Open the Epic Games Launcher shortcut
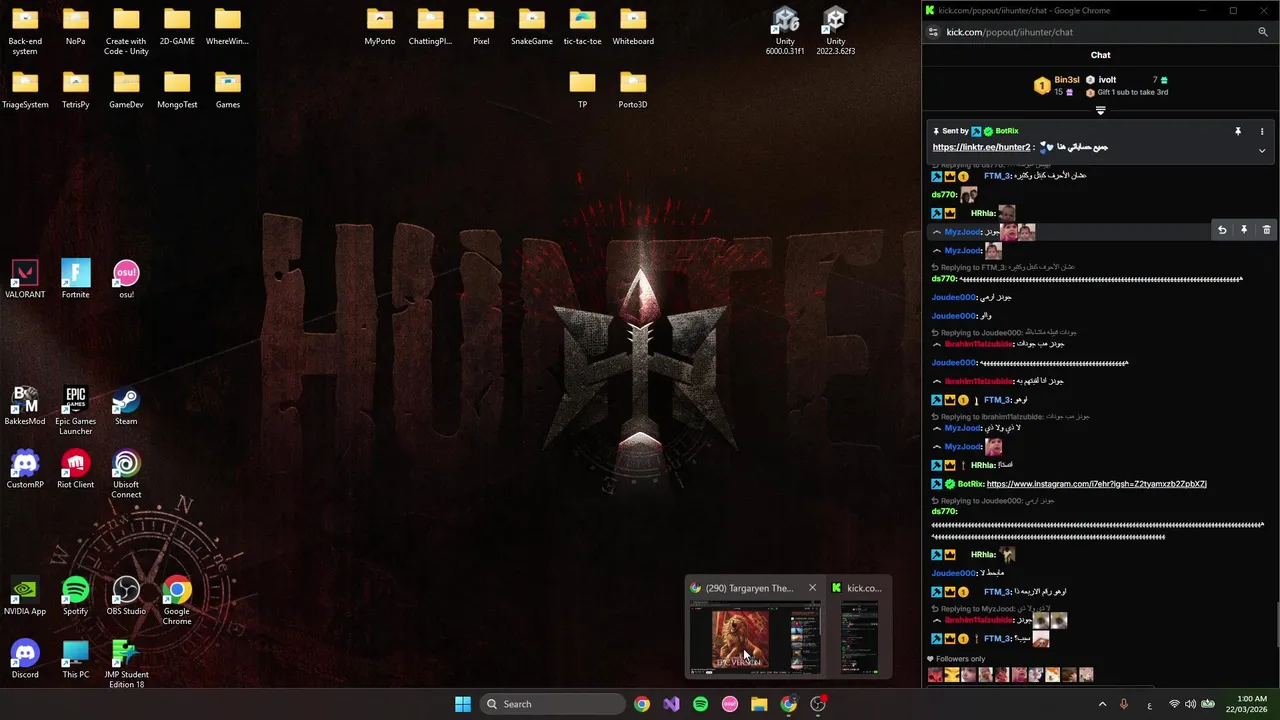This screenshot has height=720, width=1280. pyautogui.click(x=76, y=410)
